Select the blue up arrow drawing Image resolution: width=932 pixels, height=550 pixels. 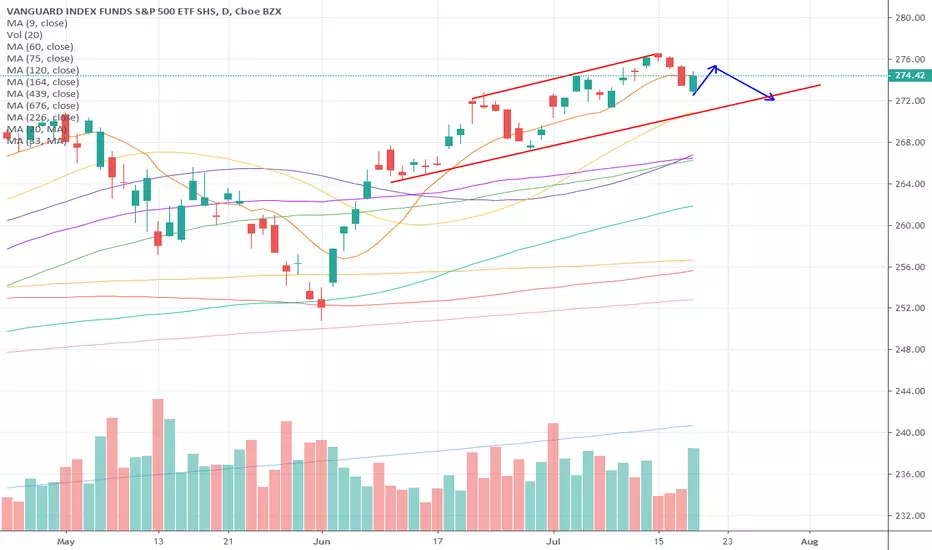(x=705, y=80)
